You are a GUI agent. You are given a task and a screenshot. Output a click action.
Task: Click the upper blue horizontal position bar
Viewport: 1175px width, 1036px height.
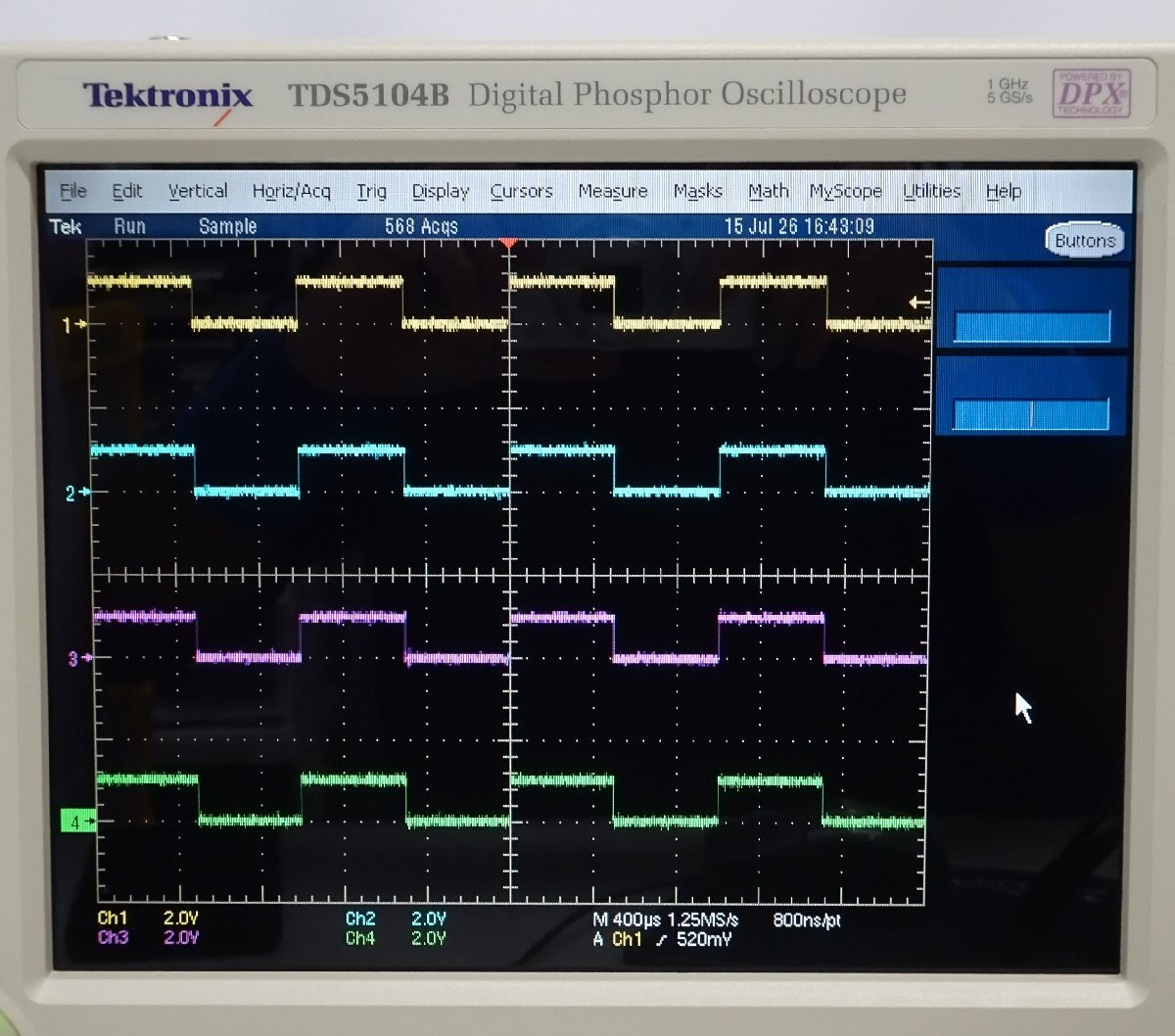pyautogui.click(x=1032, y=327)
